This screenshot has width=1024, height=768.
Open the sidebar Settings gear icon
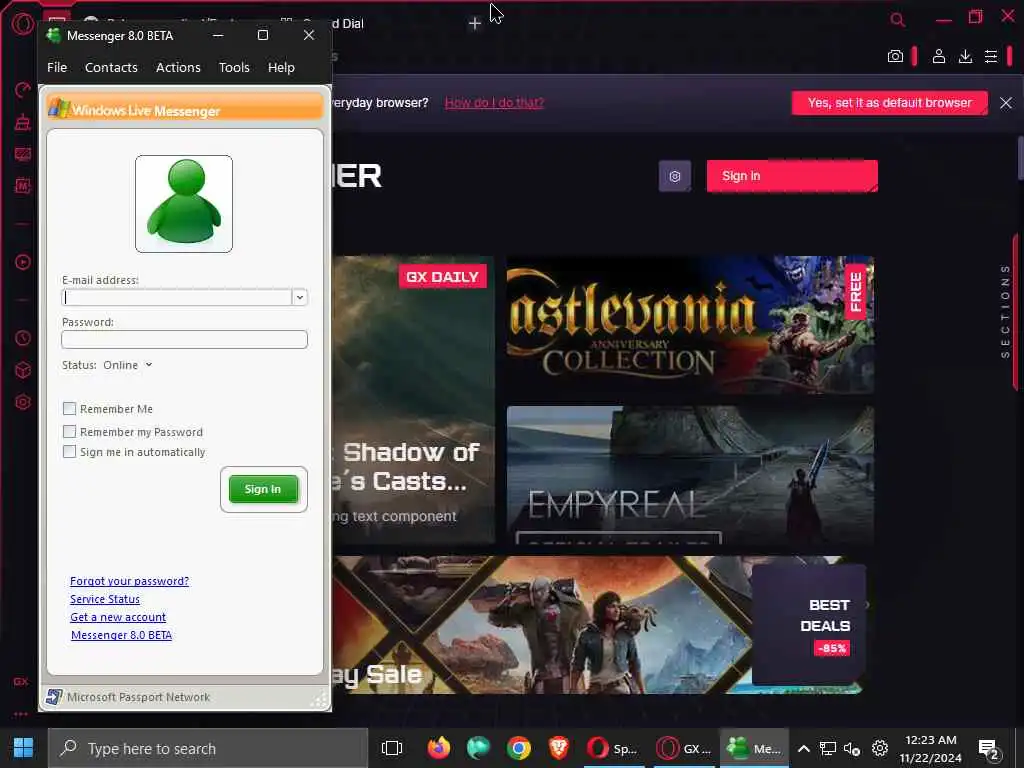pos(23,402)
